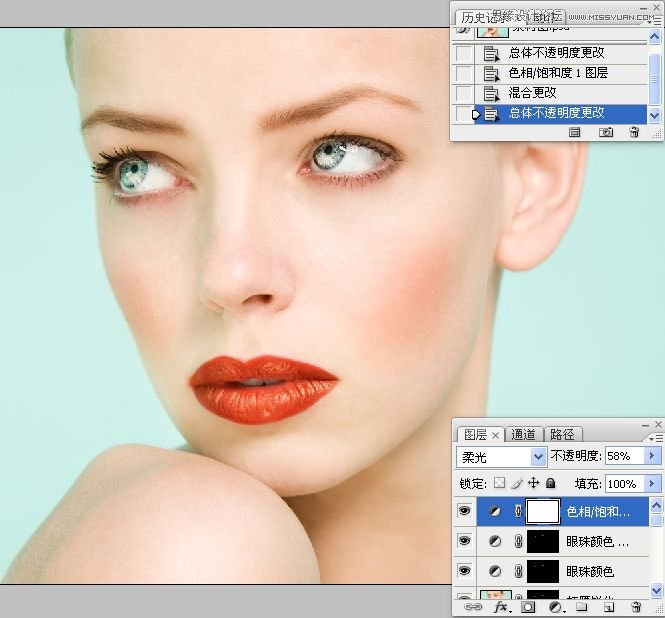Open the History panel options menu

pyautogui.click(x=655, y=22)
